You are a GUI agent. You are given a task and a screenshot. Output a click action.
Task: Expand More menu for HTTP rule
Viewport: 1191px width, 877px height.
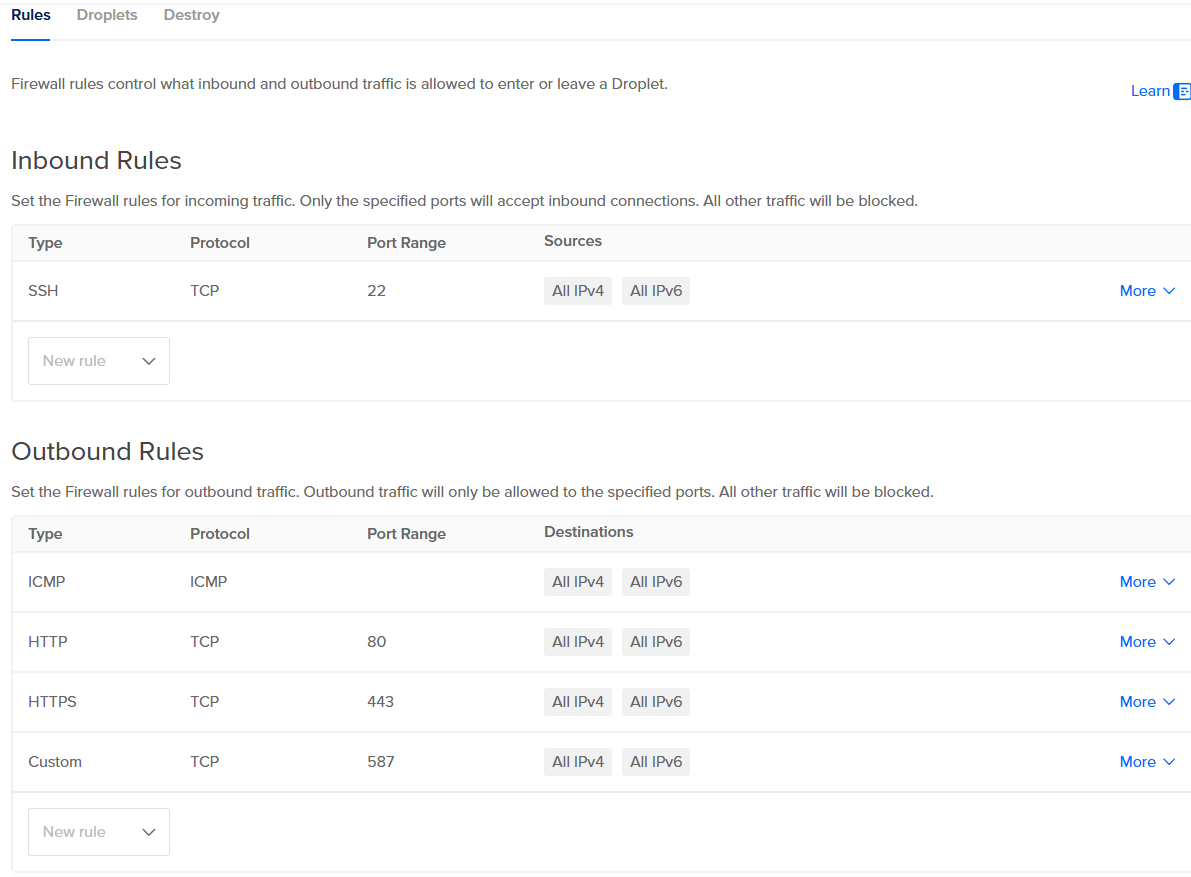pos(1147,642)
